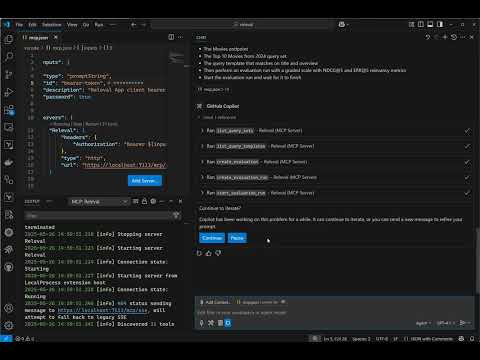The height and width of the screenshot is (360, 480).
Task: Click the UTF-8 encoding status item
Action: pyautogui.click(x=382, y=339)
